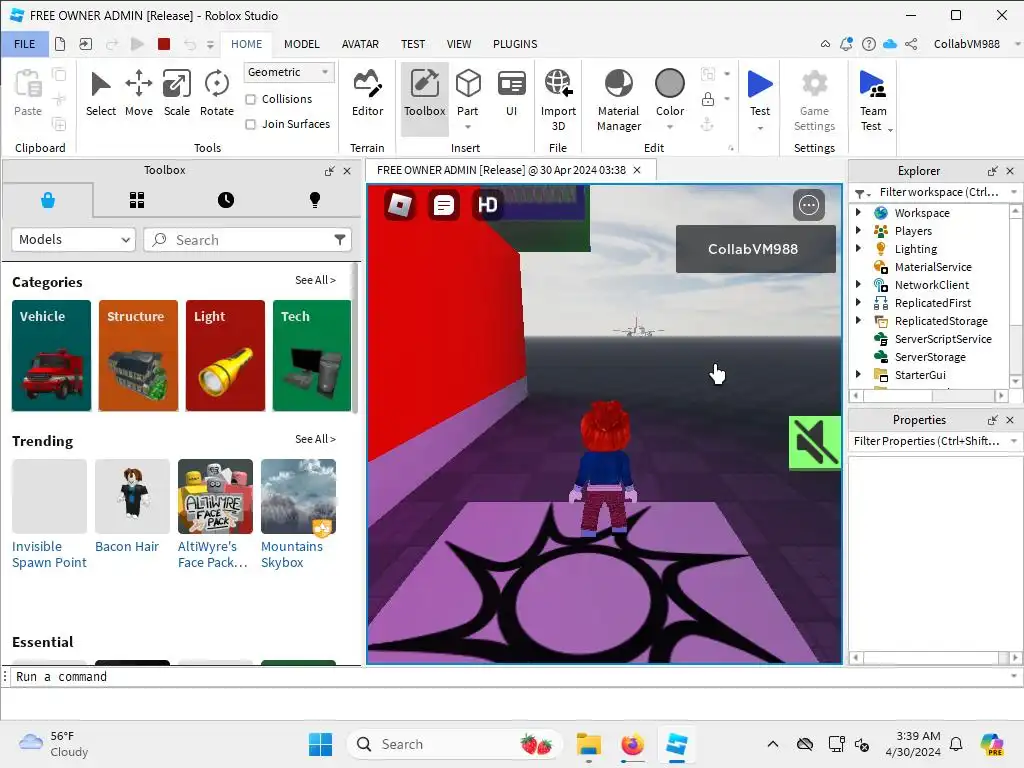The width and height of the screenshot is (1024, 768).
Task: Open the Toolbox Creations lightbulb tab
Action: pos(315,200)
